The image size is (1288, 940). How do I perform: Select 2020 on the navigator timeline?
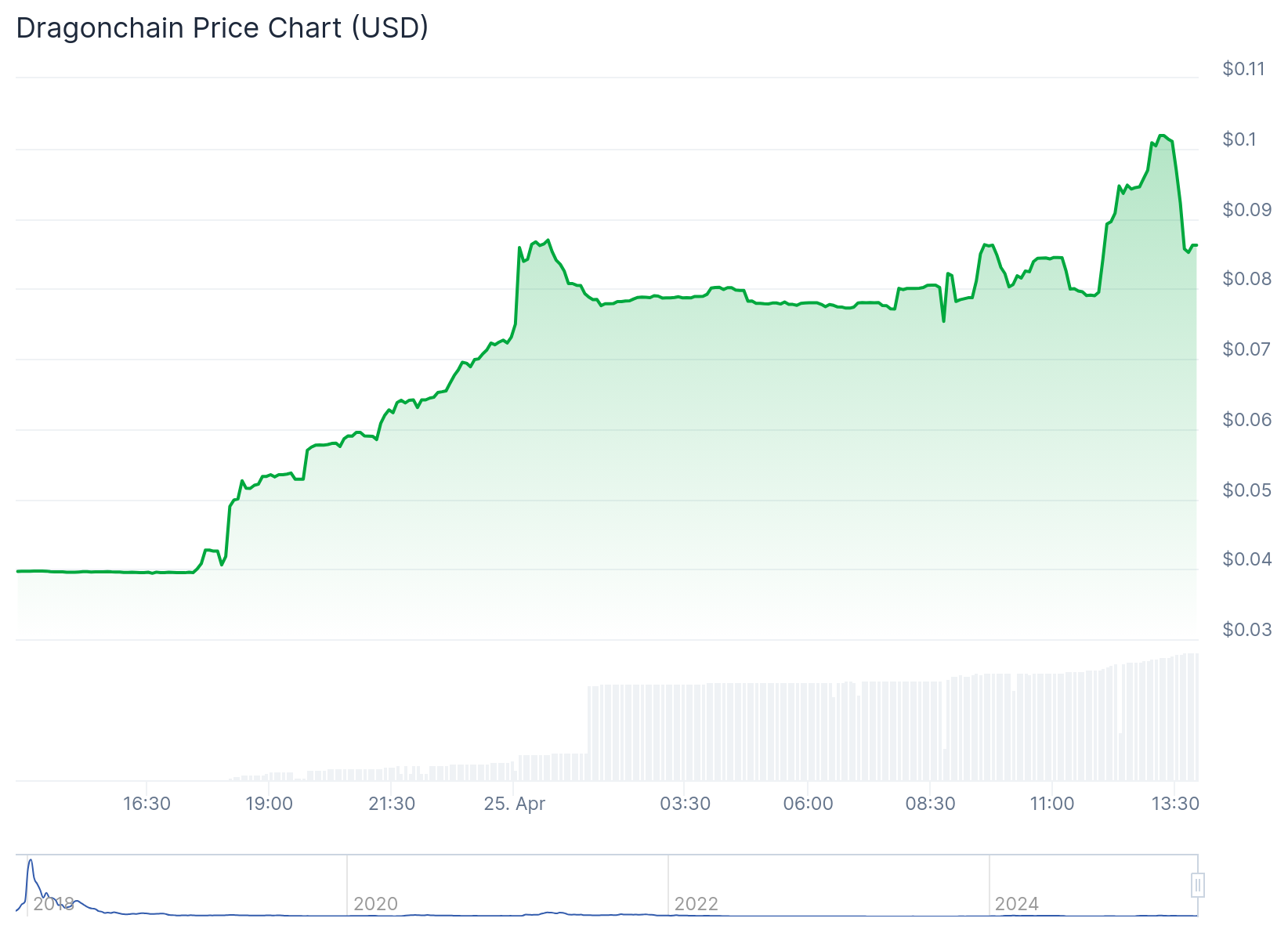pos(375,904)
